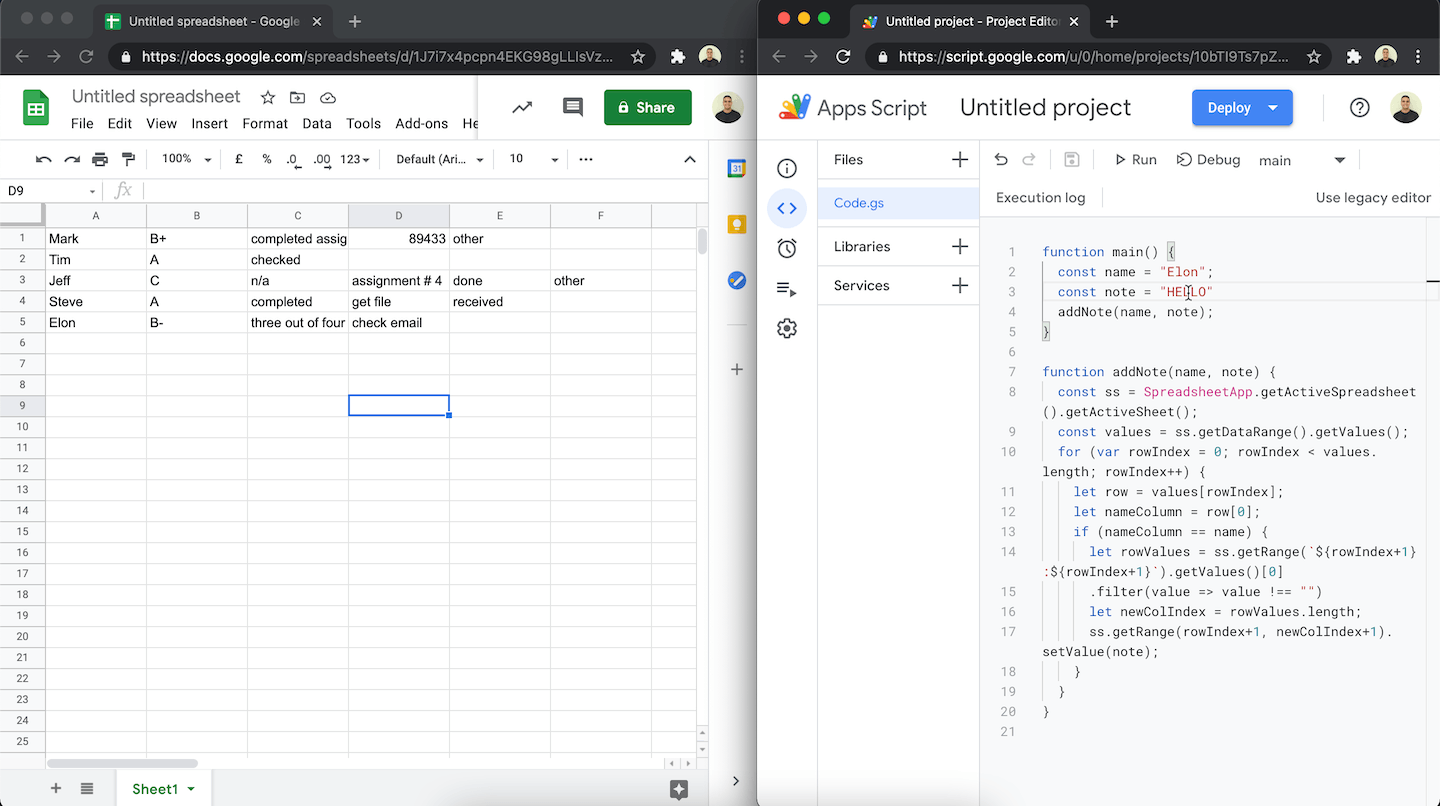
Task: Add a new library with the Libraries plus
Action: [959, 246]
